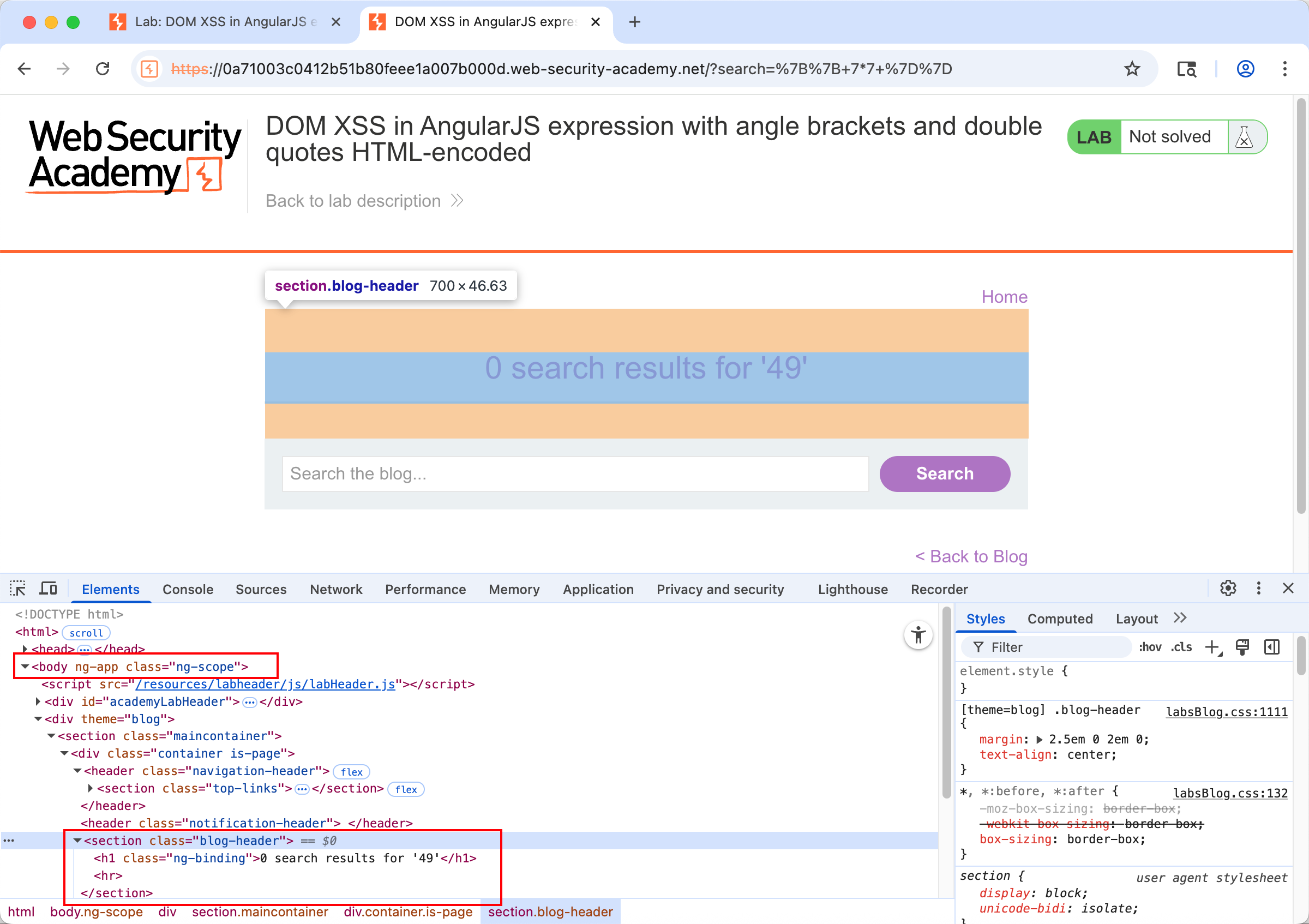The height and width of the screenshot is (924, 1309).
Task: Collapse the body ng-app node
Action: (25, 667)
